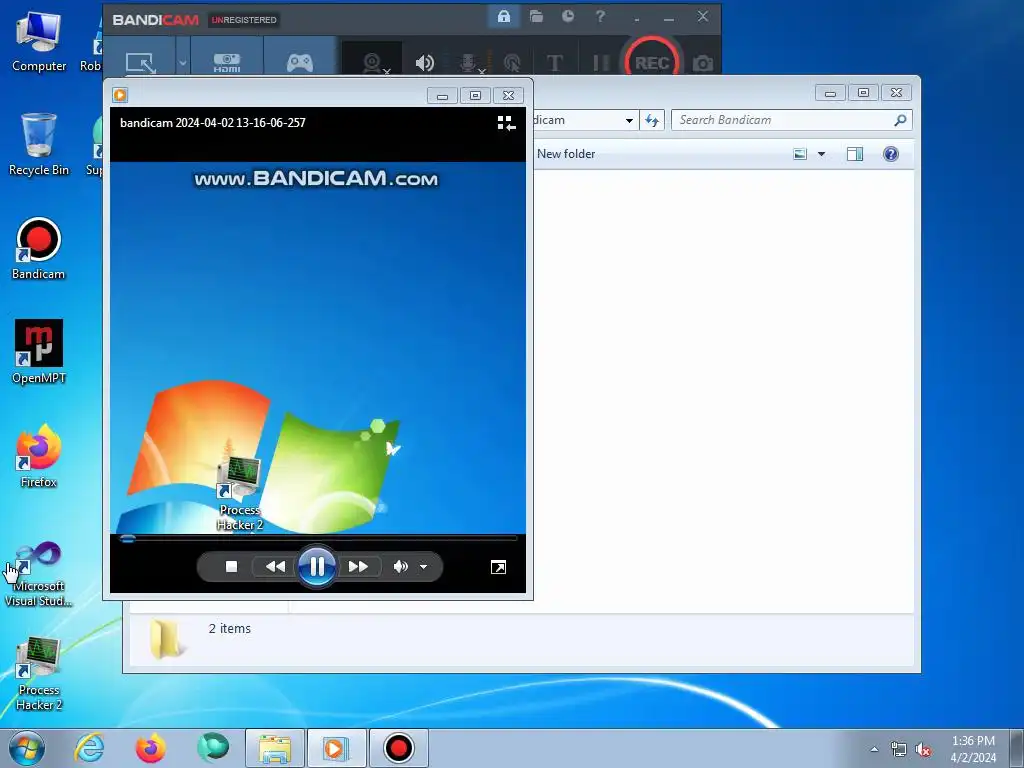Switch to Bandicam taskbar button
The width and height of the screenshot is (1024, 768).
pos(398,748)
